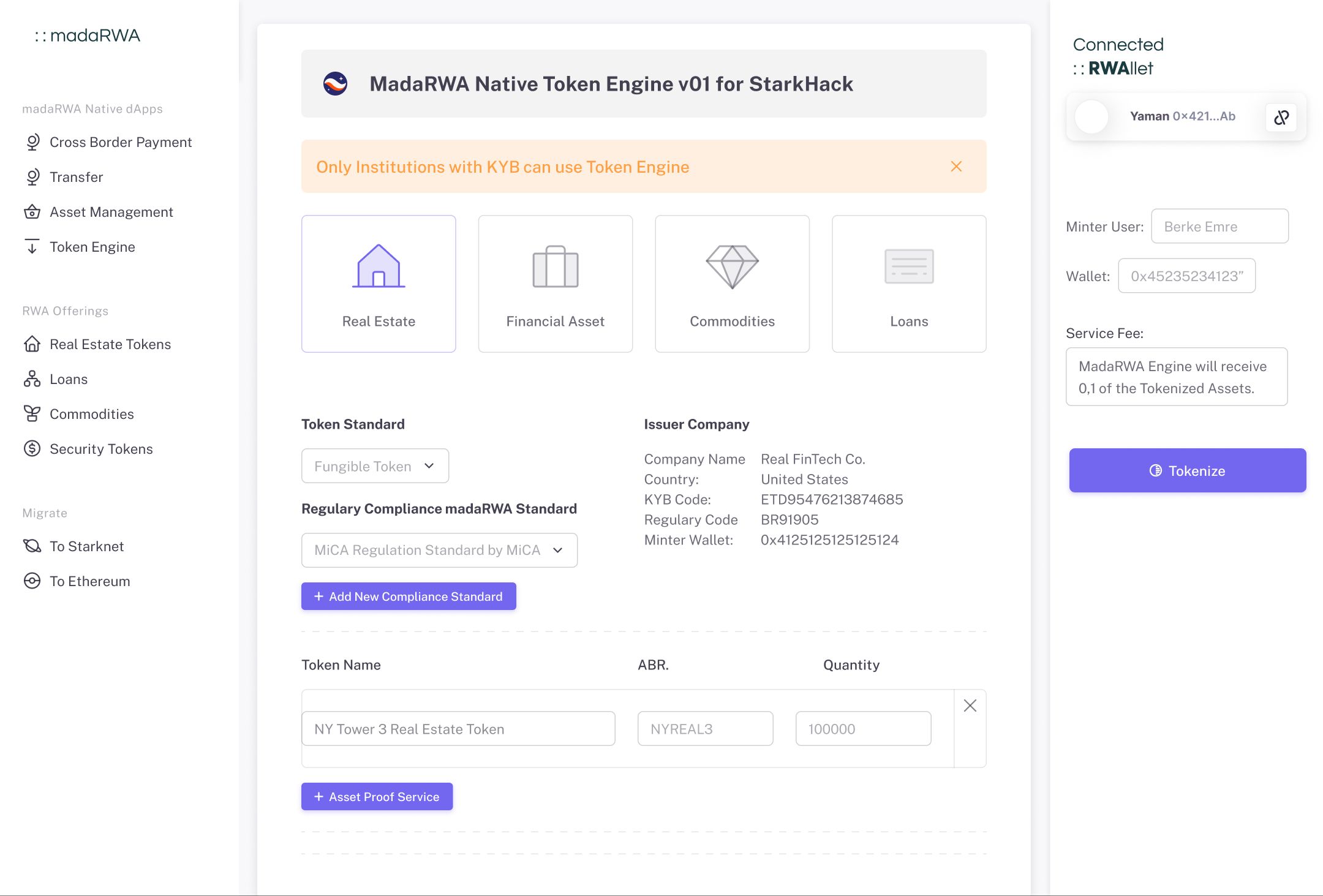Viewport: 1323px width, 896px height.
Task: Click the Transfer globe icon in sidebar
Action: [32, 177]
